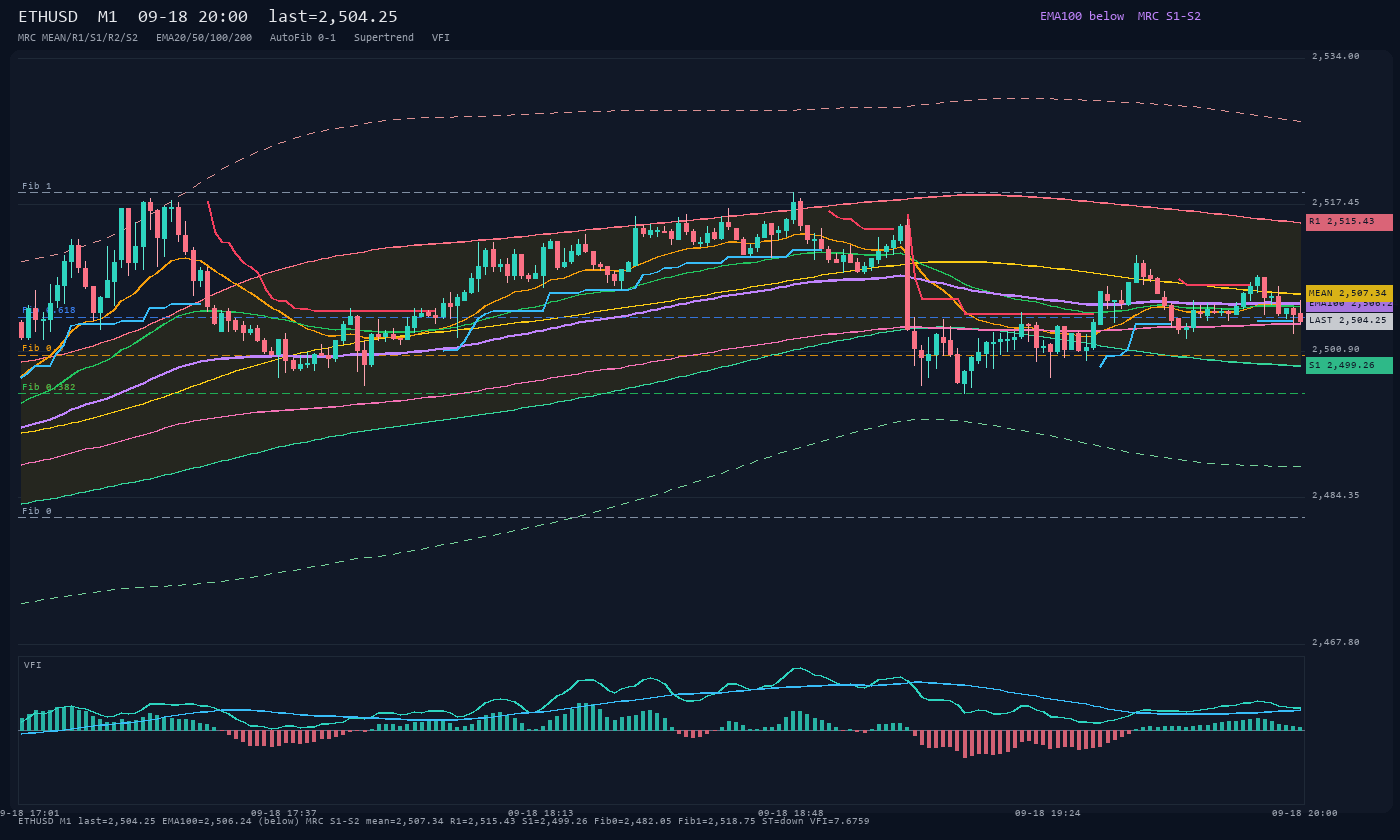Image resolution: width=1400 pixels, height=840 pixels.
Task: Click the green Fib 0.382 level label
Action: (49, 387)
